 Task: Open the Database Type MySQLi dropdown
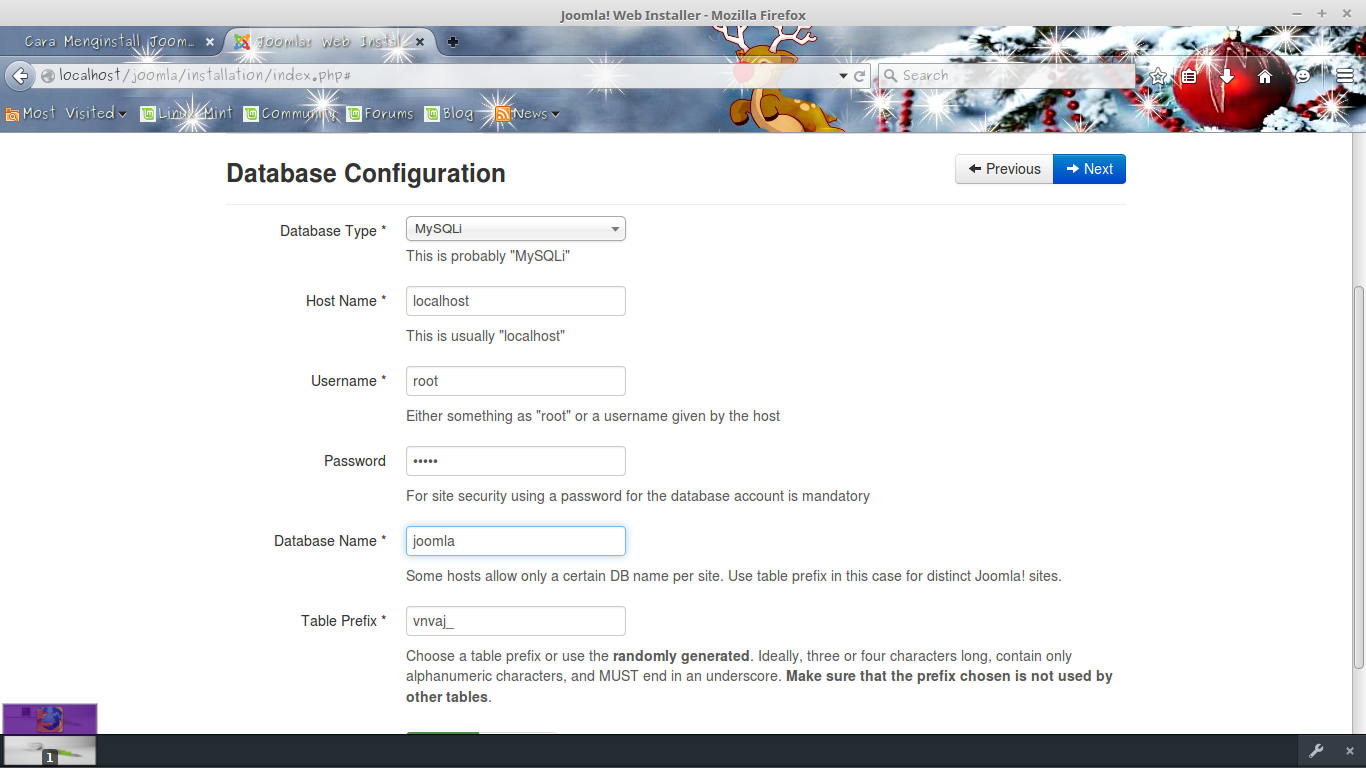coord(516,229)
